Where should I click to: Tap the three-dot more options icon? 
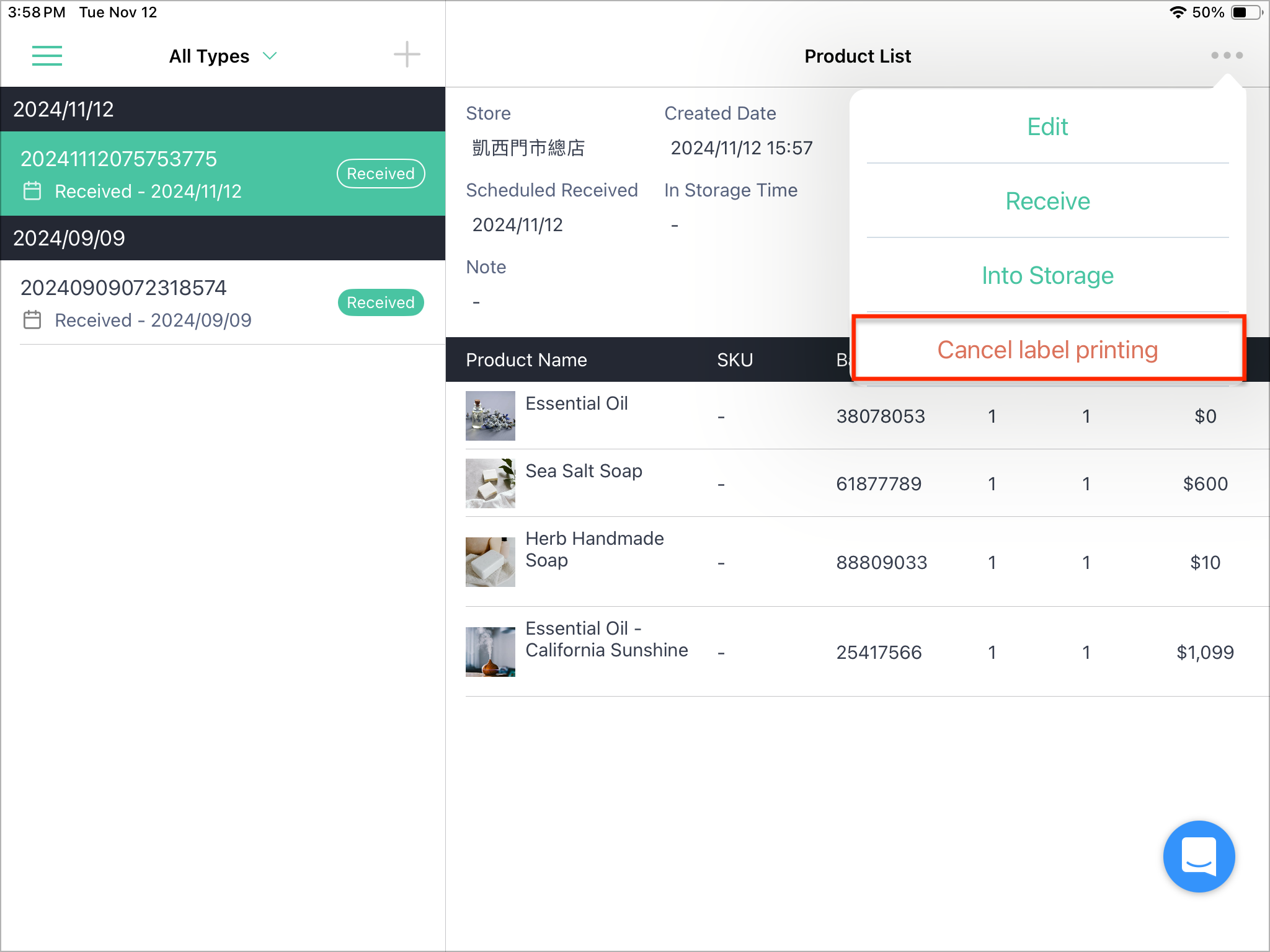point(1227,56)
